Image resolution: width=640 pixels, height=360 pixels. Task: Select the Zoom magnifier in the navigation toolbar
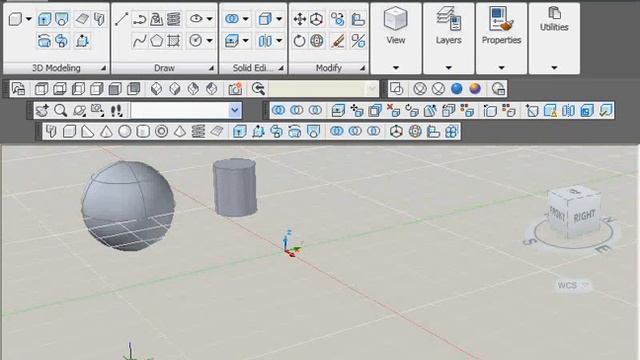pos(60,110)
